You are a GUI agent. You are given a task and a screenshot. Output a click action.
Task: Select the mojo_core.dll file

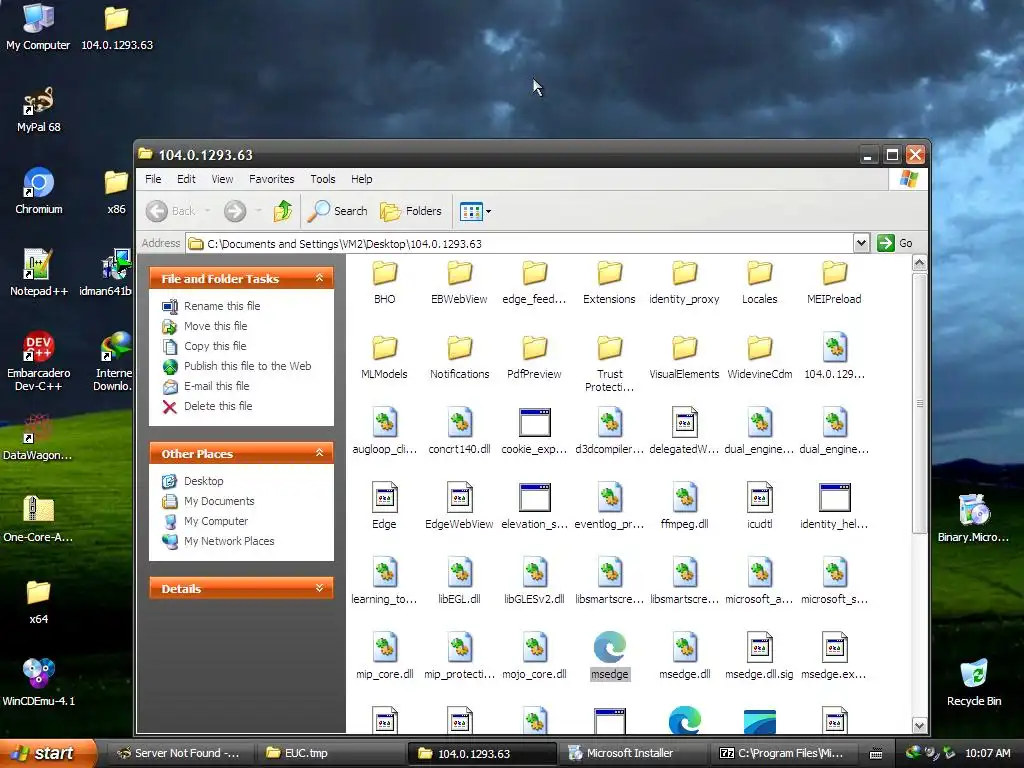click(x=534, y=658)
